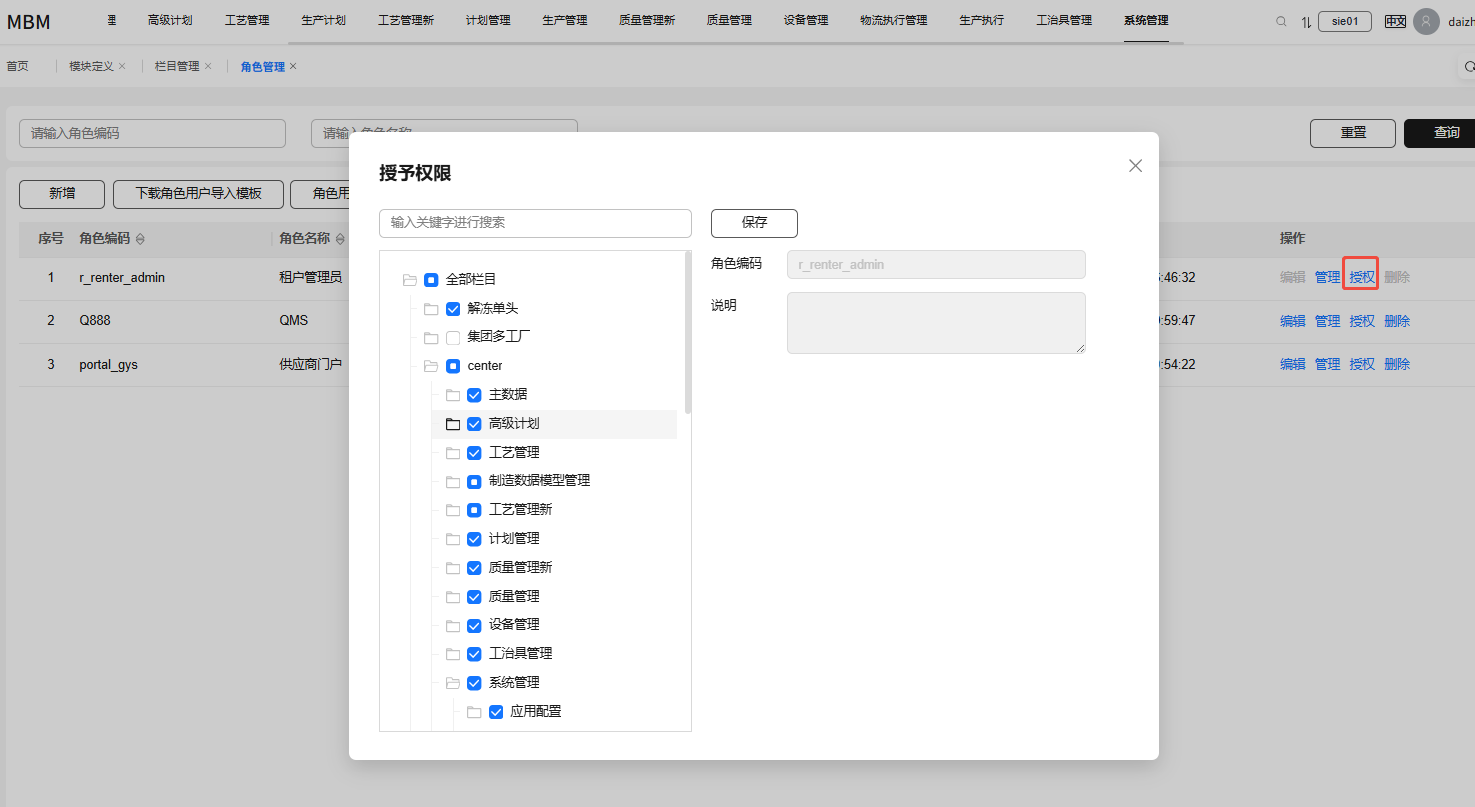Click the folder icon next to 应用配置
Screen dimensions: 1475x807
[x=474, y=712]
